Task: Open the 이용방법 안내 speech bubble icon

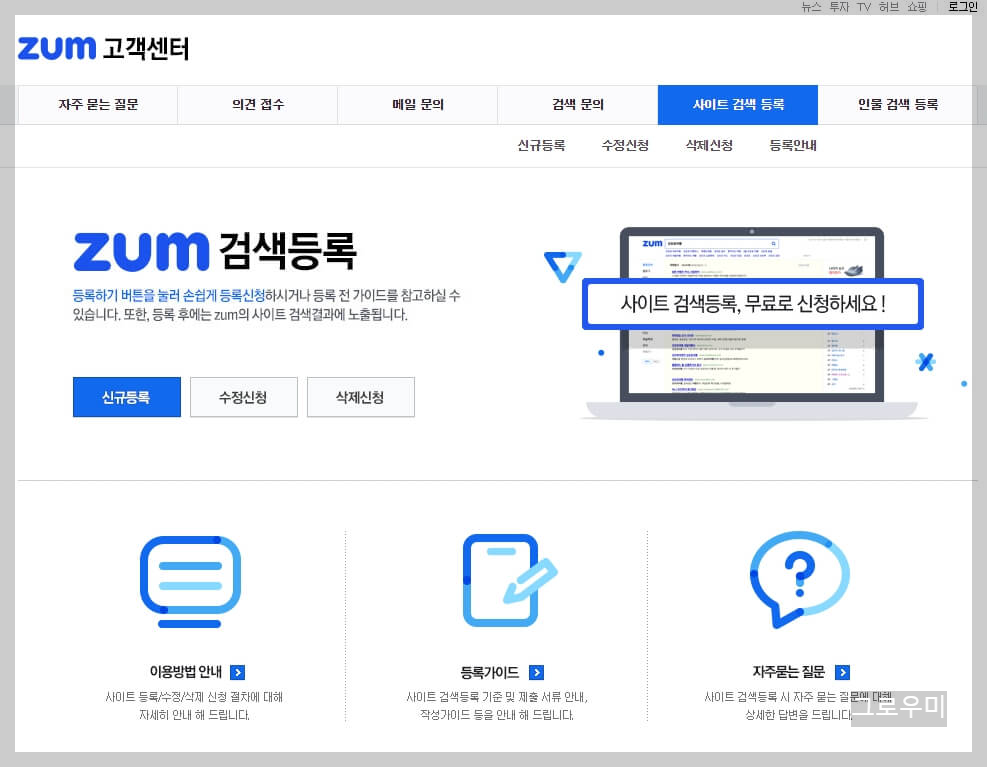Action: click(x=189, y=580)
